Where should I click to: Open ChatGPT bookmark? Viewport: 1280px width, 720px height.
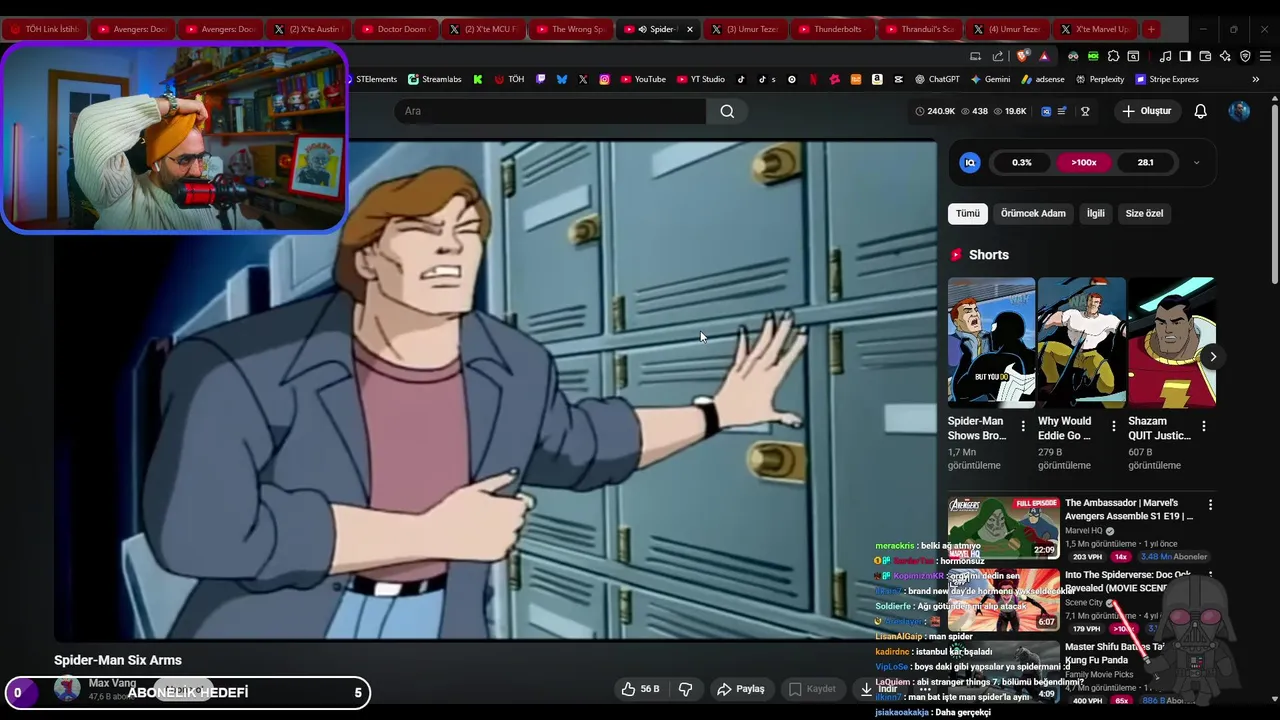(937, 79)
